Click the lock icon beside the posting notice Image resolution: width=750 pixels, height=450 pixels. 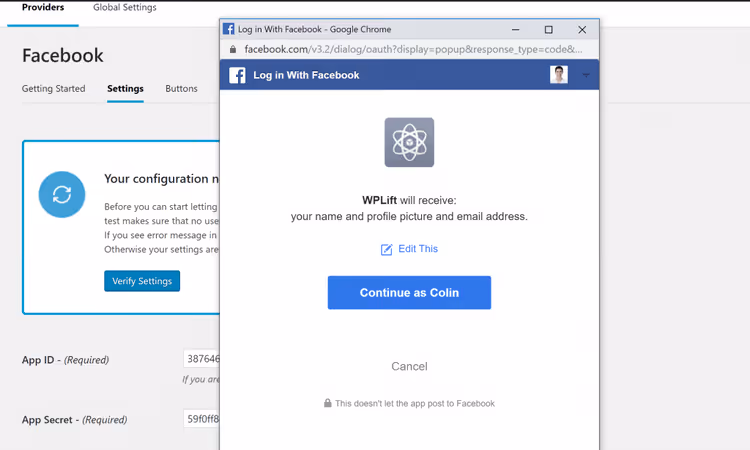point(328,403)
